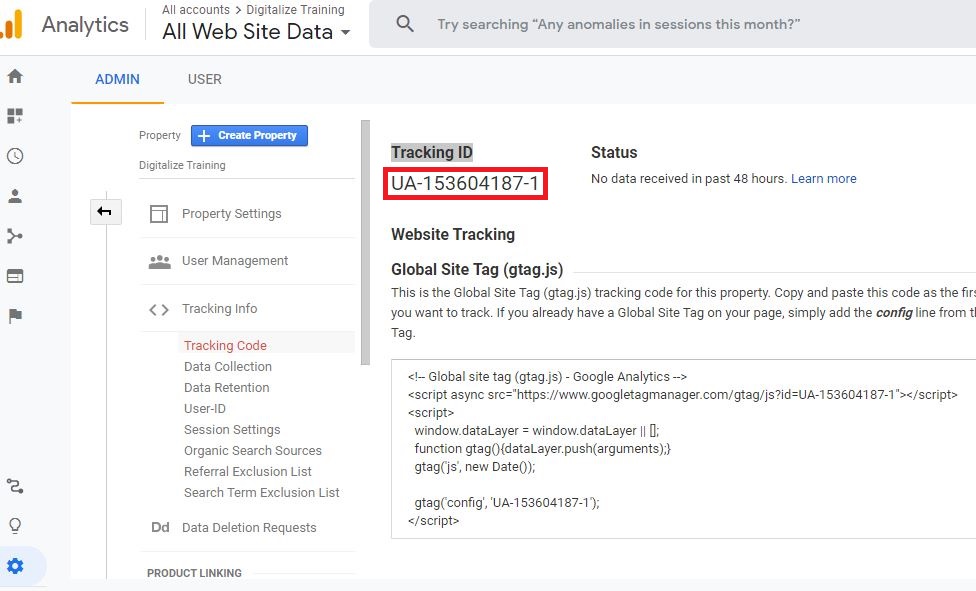Image resolution: width=976 pixels, height=591 pixels.
Task: Open the Behavior reports icon
Action: coord(15,276)
